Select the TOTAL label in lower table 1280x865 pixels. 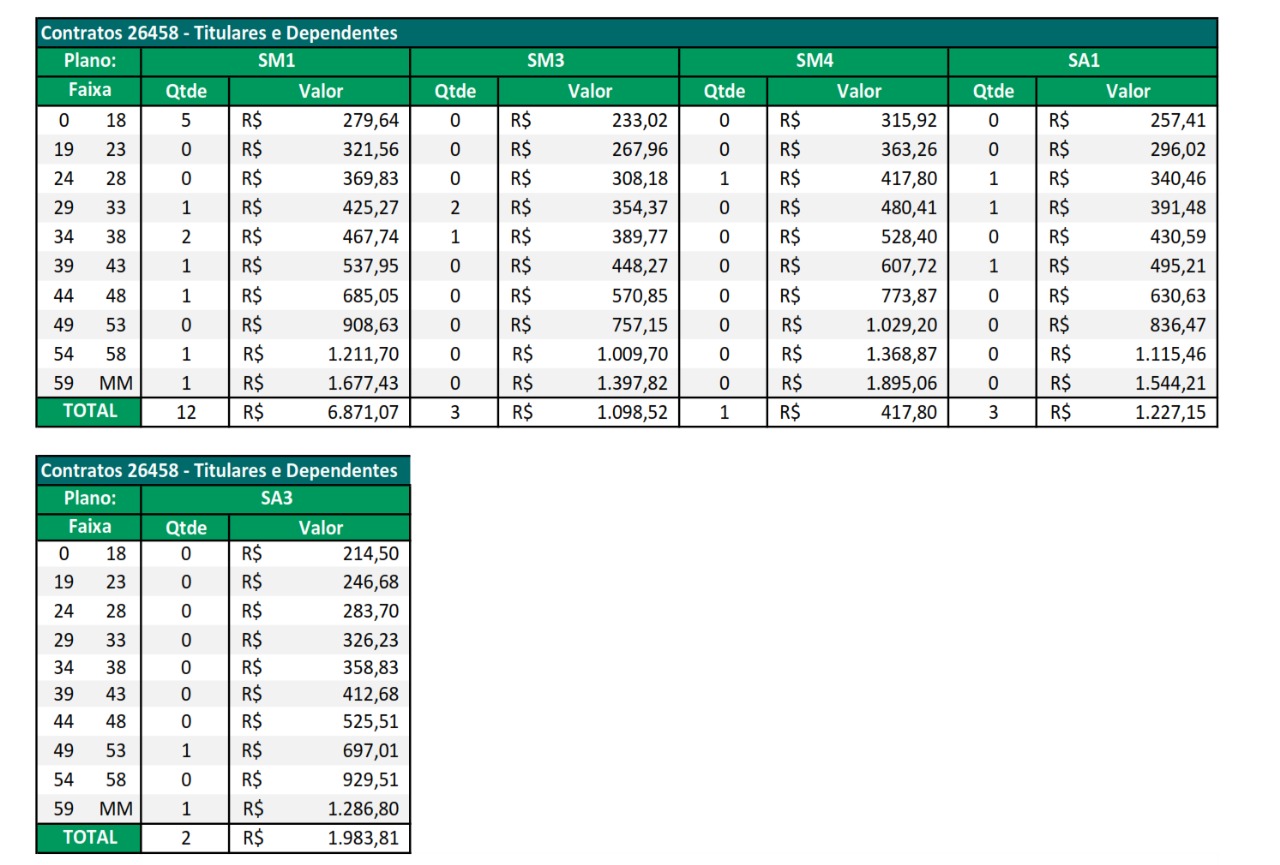(90, 838)
